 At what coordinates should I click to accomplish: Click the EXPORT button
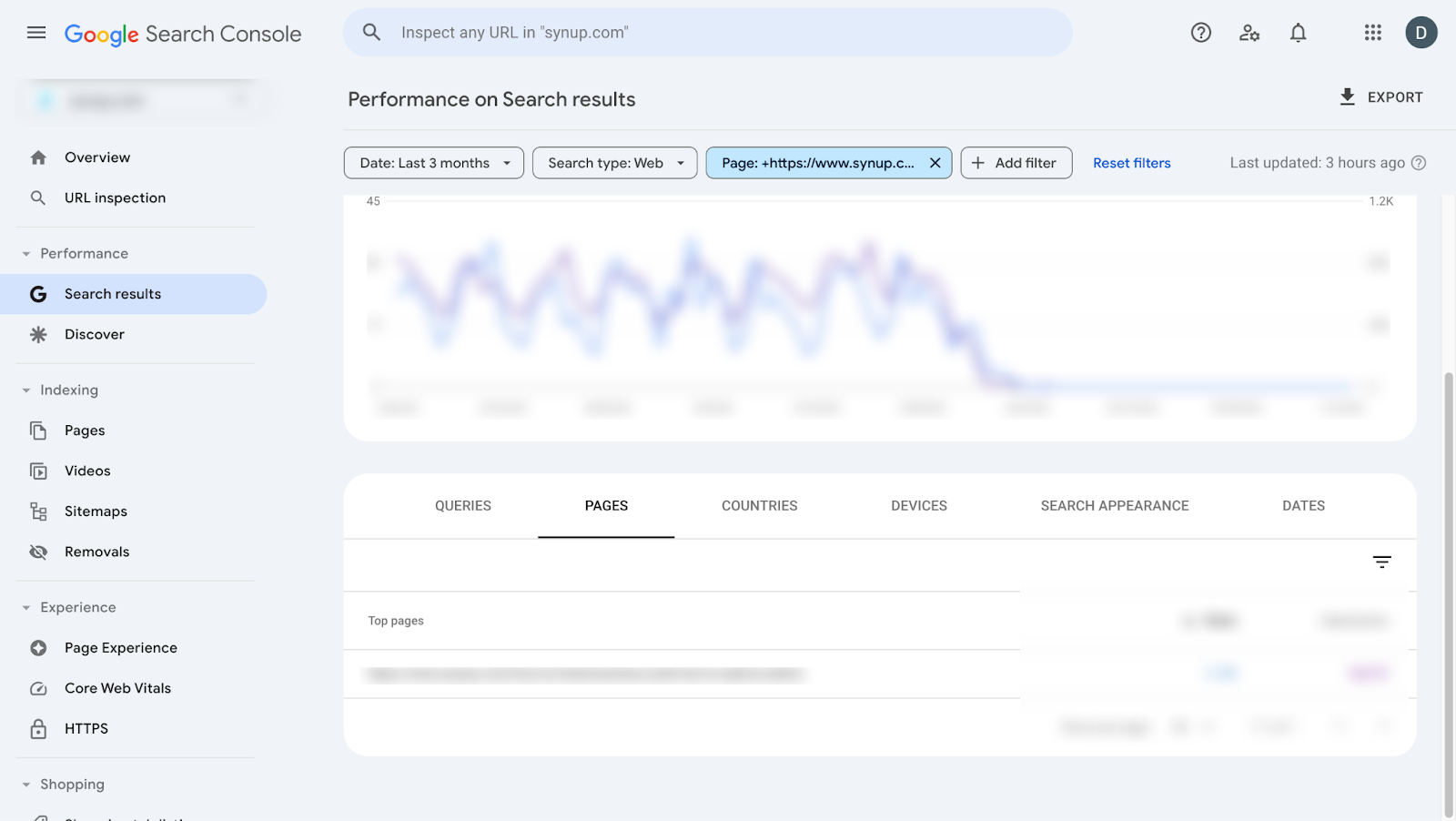pyautogui.click(x=1381, y=97)
